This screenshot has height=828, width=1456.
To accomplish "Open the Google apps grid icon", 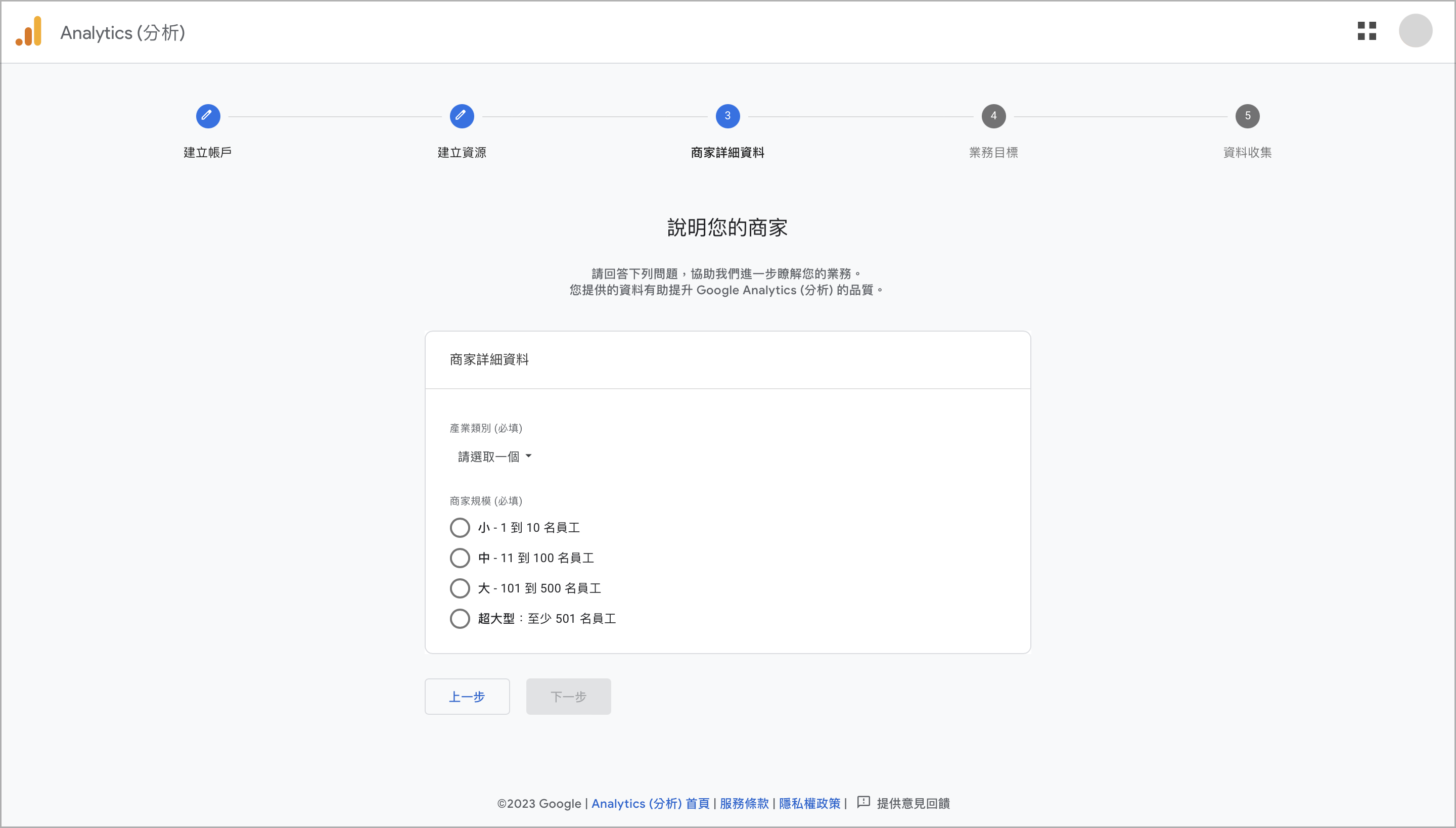I will 1367,31.
